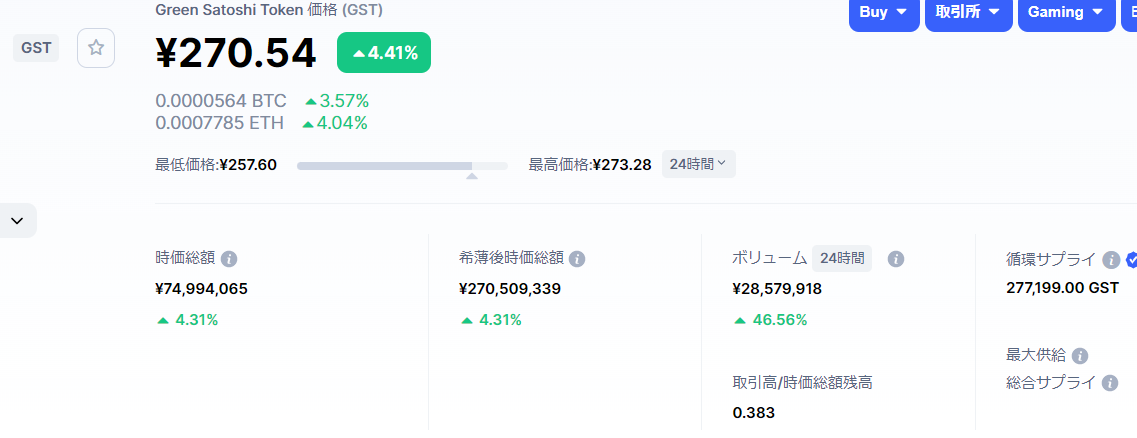The height and width of the screenshot is (438, 1137).
Task: Show info for 循環サプライ
Action: (1110, 260)
